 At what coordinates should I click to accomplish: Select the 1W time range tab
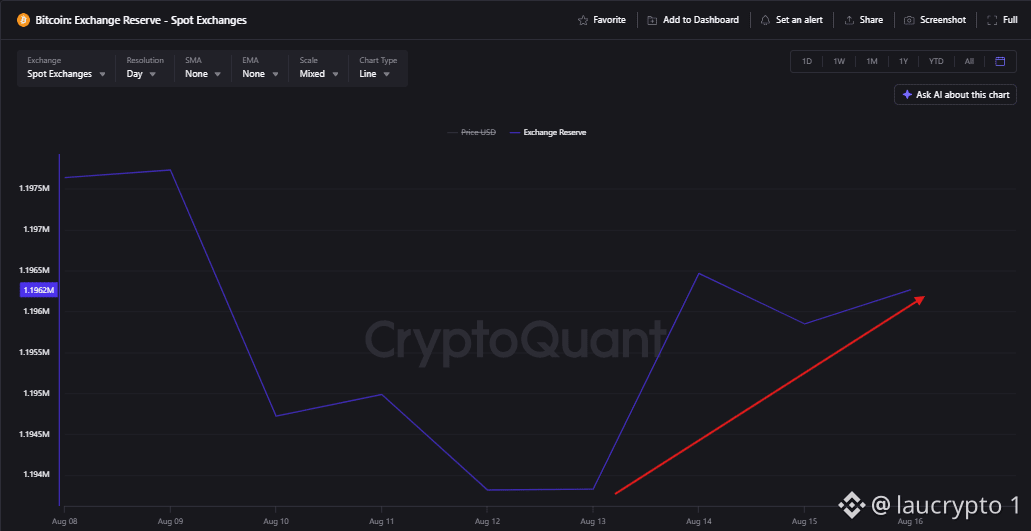click(x=839, y=61)
